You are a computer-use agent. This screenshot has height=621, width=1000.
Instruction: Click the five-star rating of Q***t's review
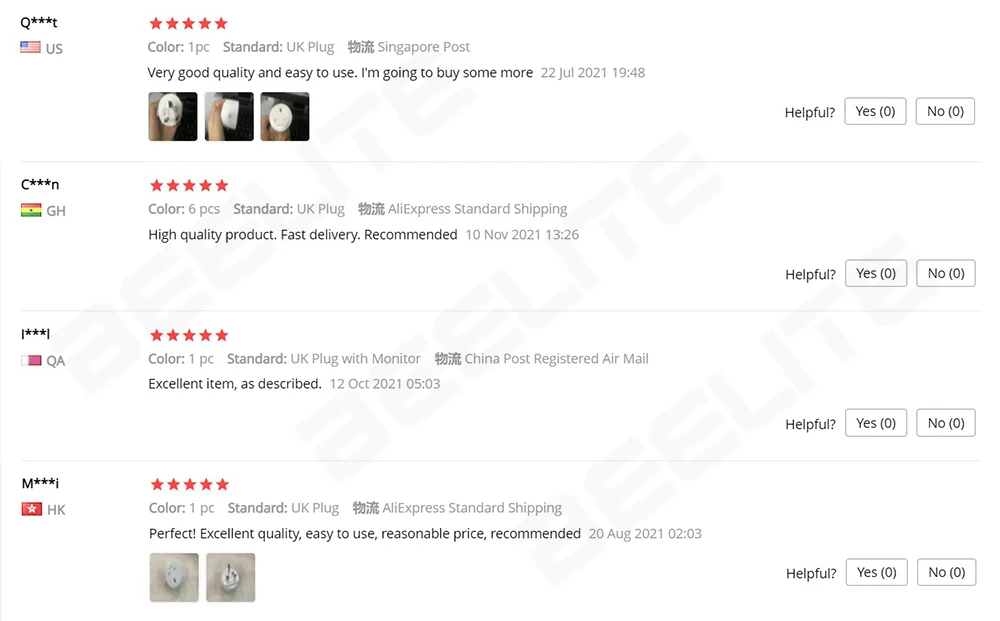click(188, 24)
